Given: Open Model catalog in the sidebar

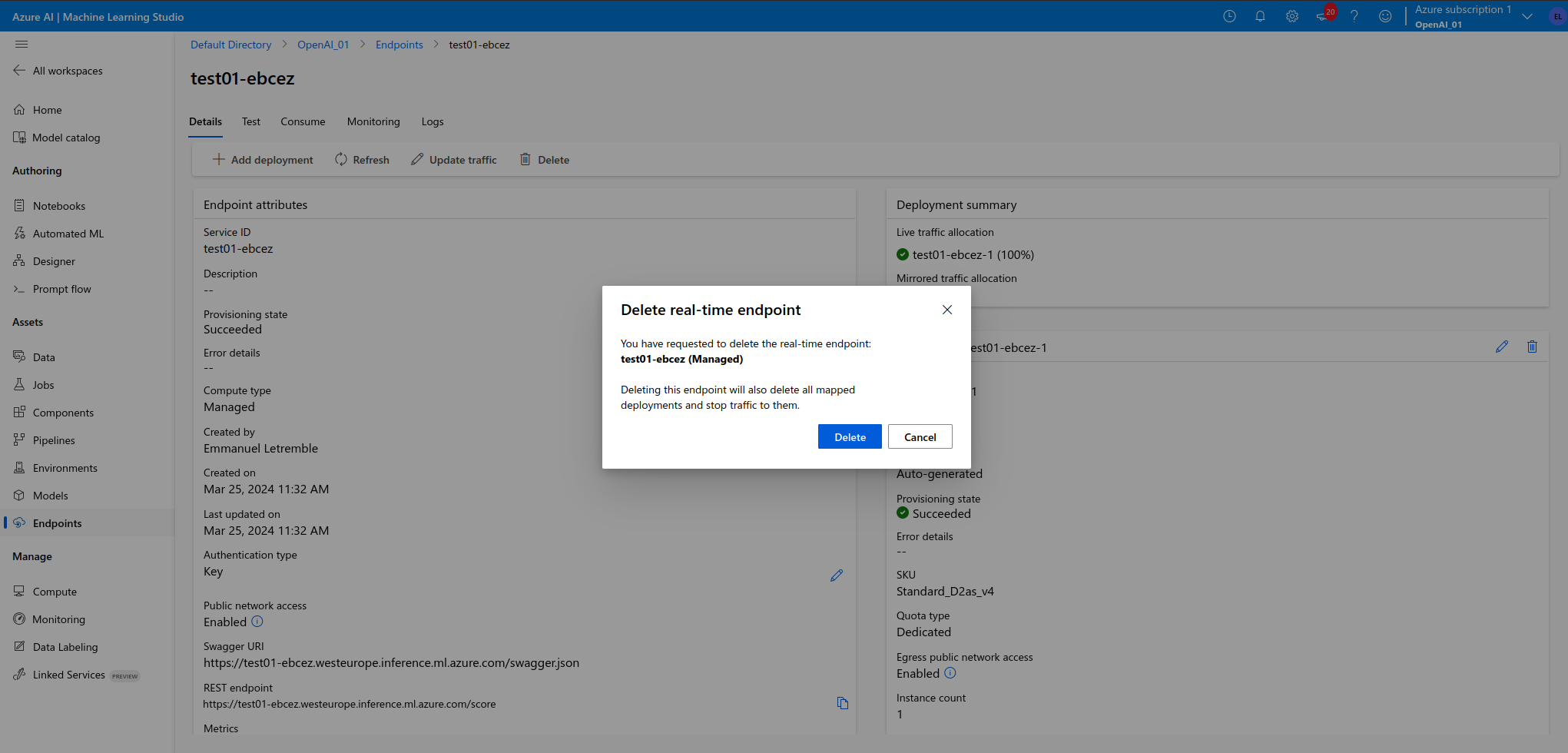Looking at the screenshot, I should 57,138.
